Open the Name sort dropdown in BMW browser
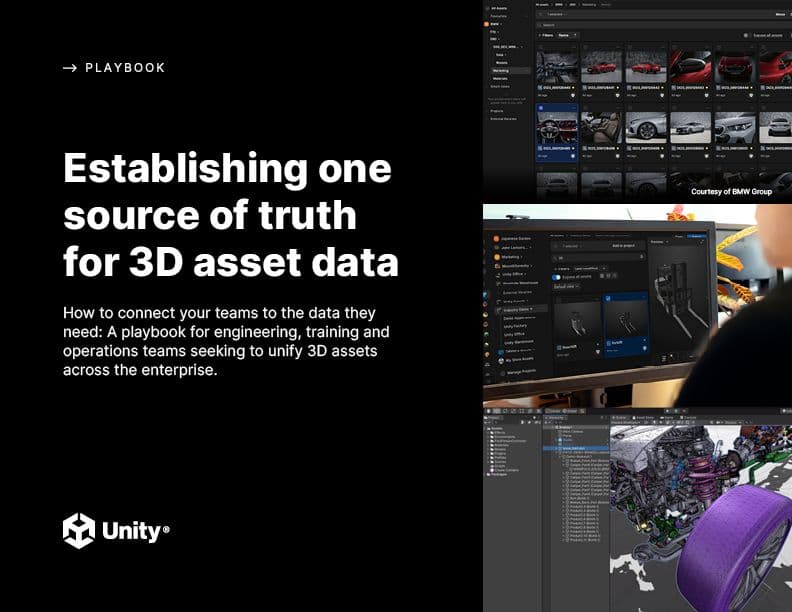792x612 pixels. point(567,35)
